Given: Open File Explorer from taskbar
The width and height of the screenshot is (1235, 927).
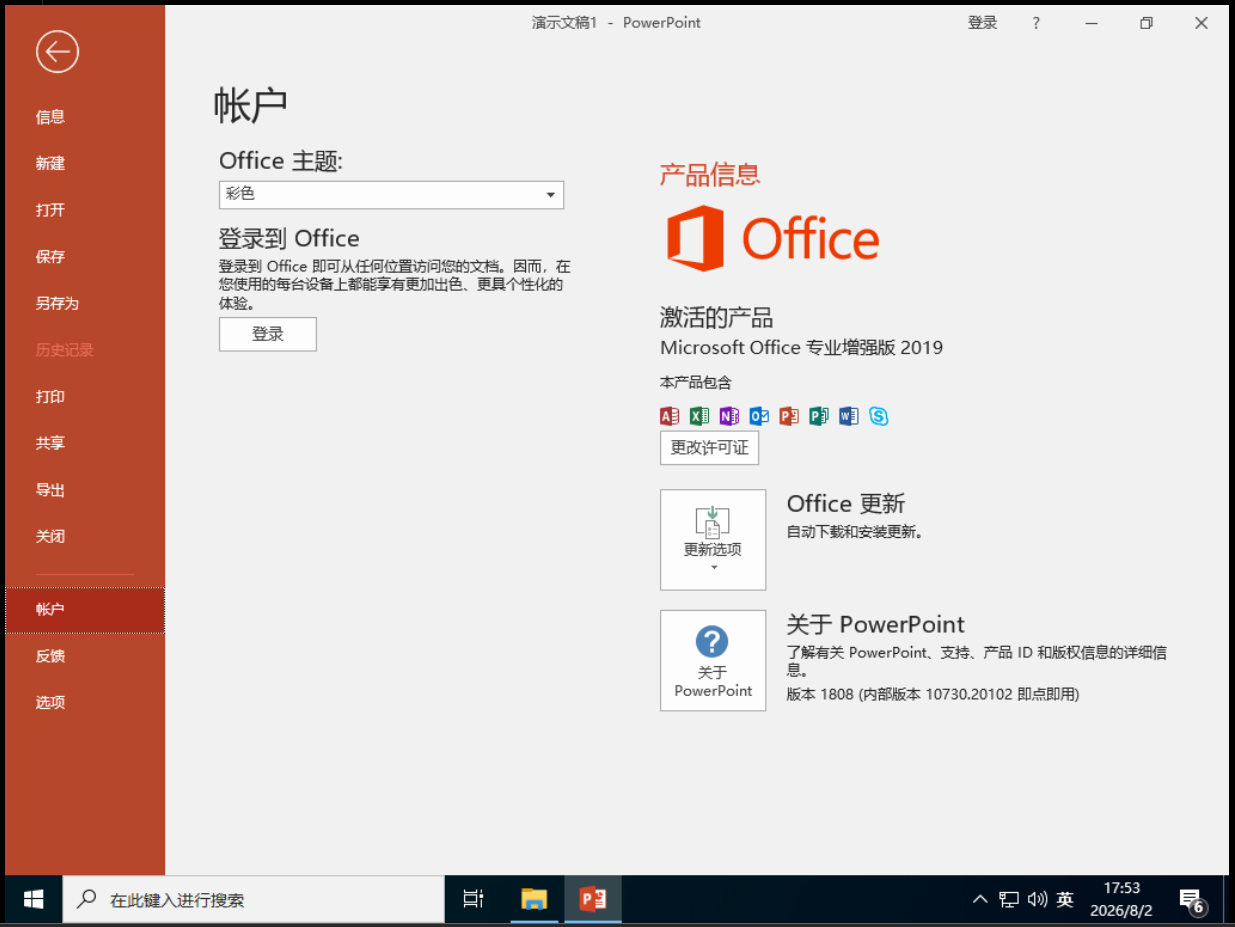Looking at the screenshot, I should click(x=534, y=900).
